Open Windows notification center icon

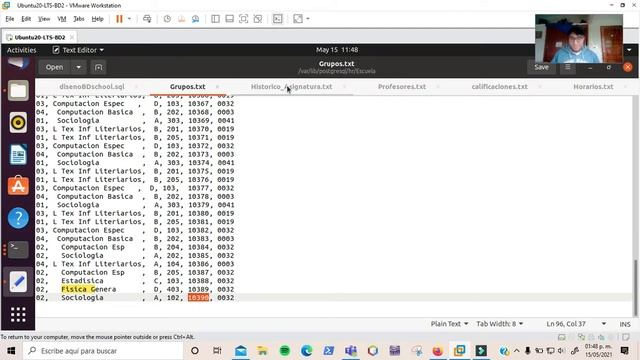tap(624, 351)
